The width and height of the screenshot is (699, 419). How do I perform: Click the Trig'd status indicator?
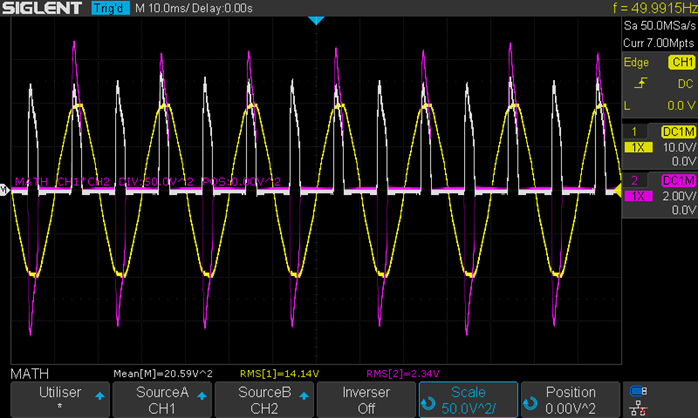pos(111,8)
